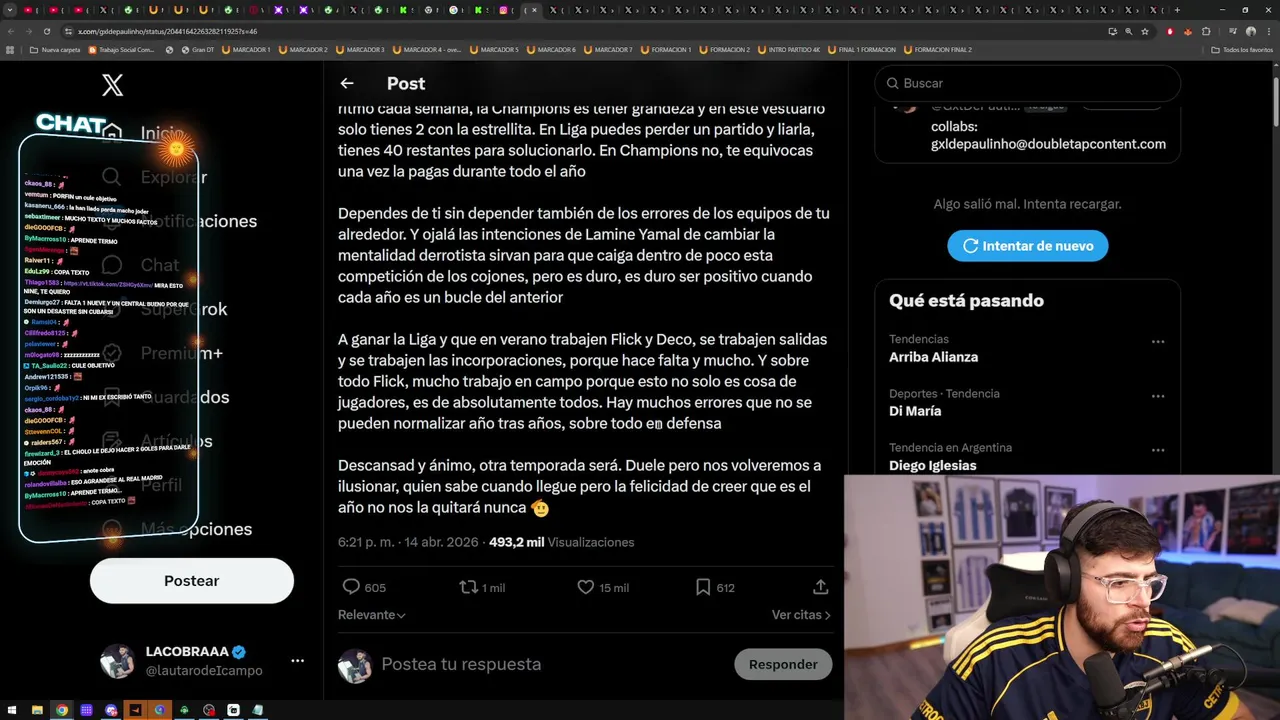Focus the Buscar search field
Screen dimensions: 1280x720
pos(1028,83)
